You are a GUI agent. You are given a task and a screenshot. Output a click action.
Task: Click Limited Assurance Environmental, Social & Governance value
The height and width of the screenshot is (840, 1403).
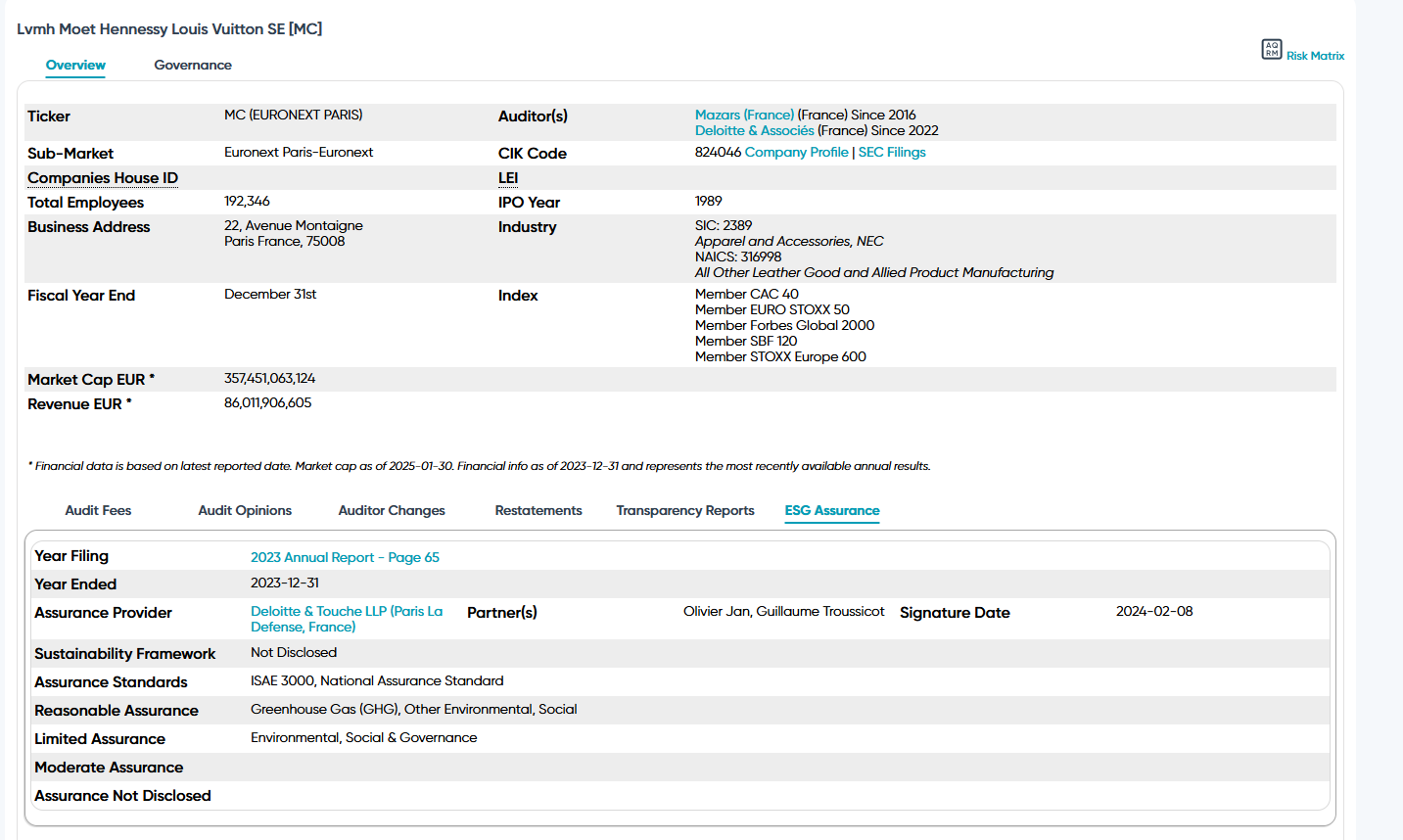click(x=364, y=737)
